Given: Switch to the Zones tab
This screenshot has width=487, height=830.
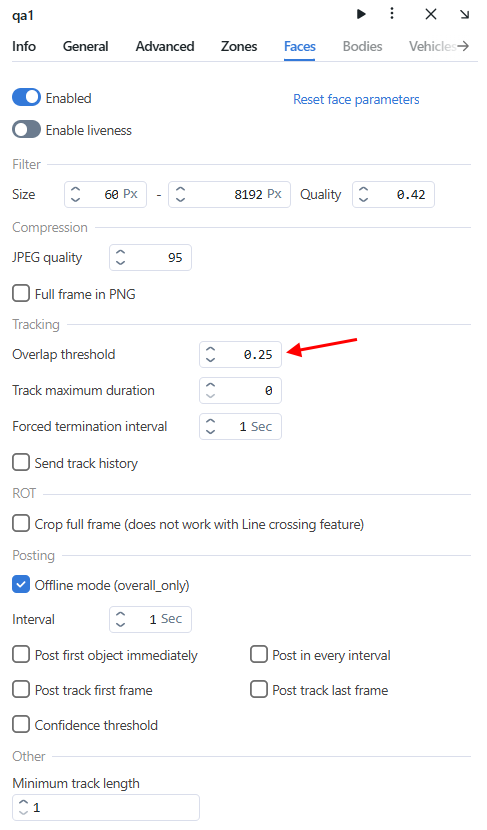Looking at the screenshot, I should [x=239, y=47].
